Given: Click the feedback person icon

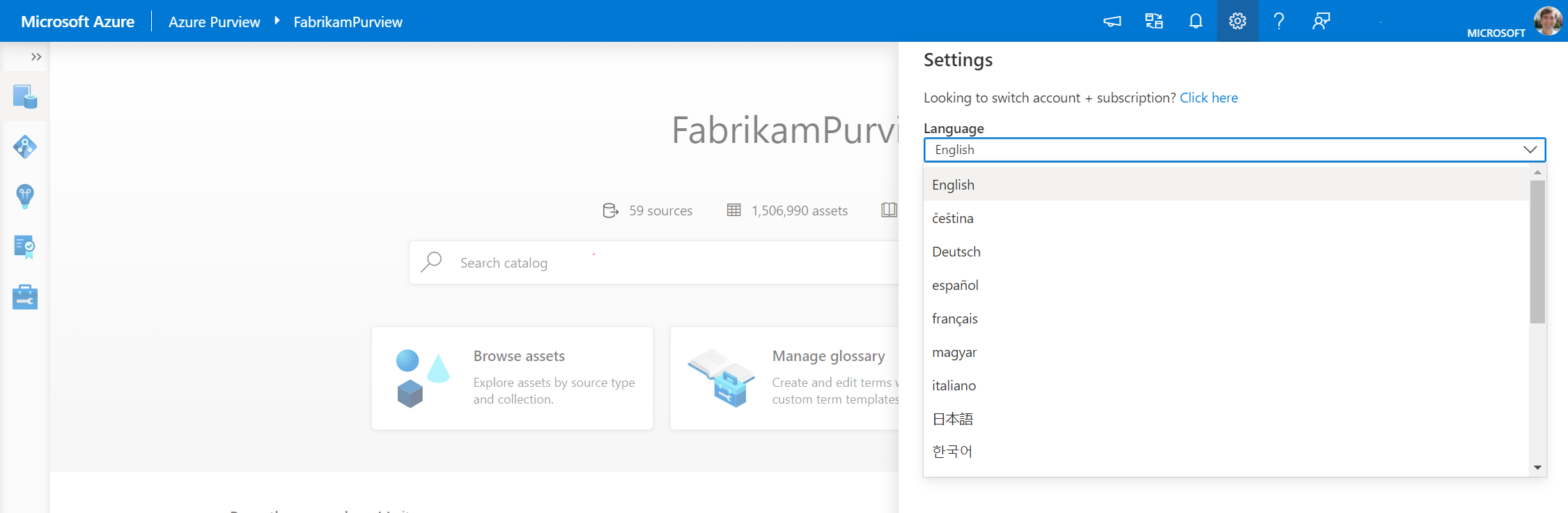Looking at the screenshot, I should (1321, 21).
